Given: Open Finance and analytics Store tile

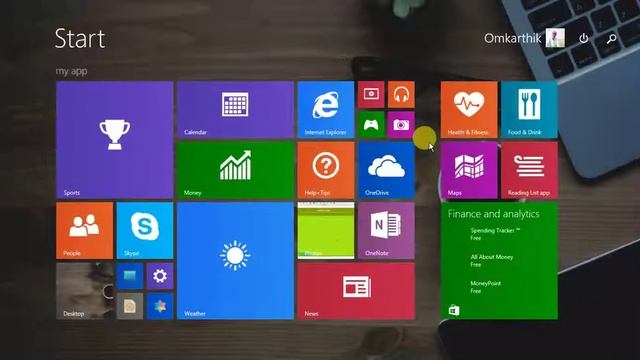Looking at the screenshot, I should (x=499, y=261).
